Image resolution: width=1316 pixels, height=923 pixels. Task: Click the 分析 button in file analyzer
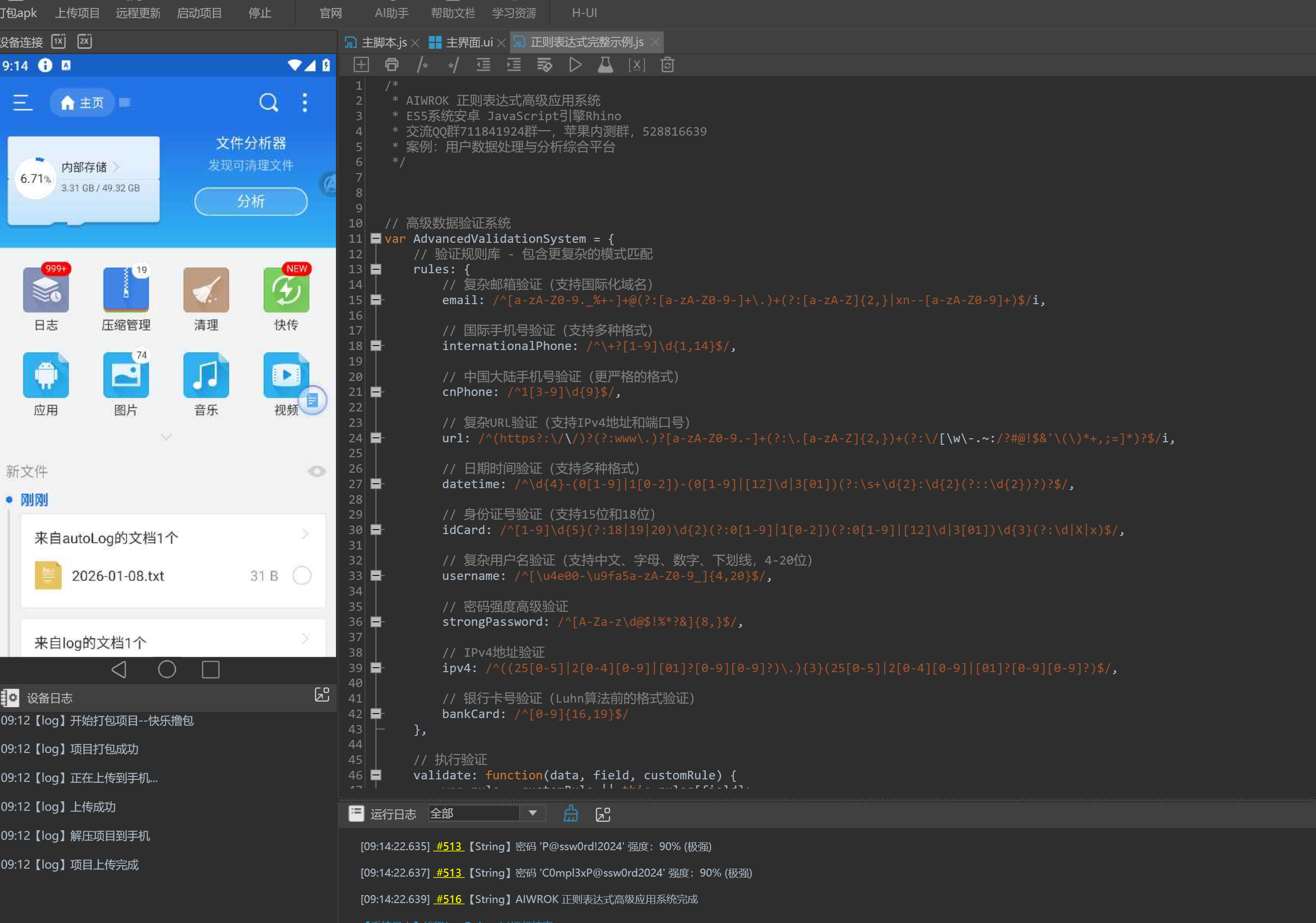coord(250,201)
